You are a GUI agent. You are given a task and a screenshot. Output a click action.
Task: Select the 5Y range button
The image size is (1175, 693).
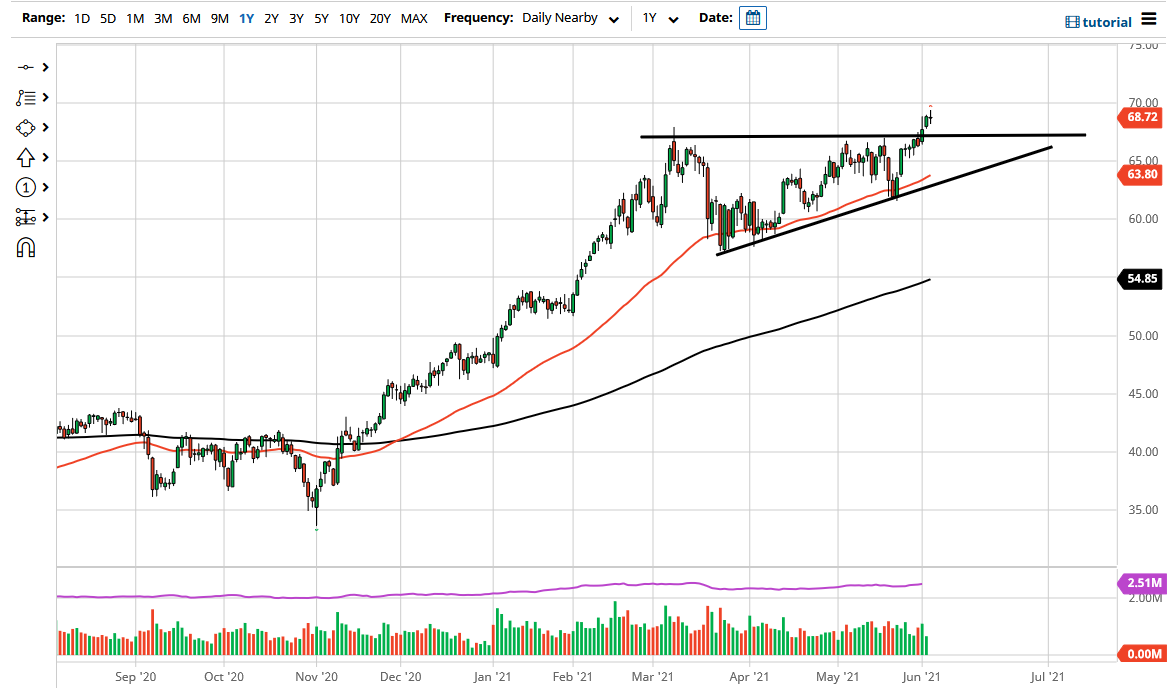pos(321,18)
